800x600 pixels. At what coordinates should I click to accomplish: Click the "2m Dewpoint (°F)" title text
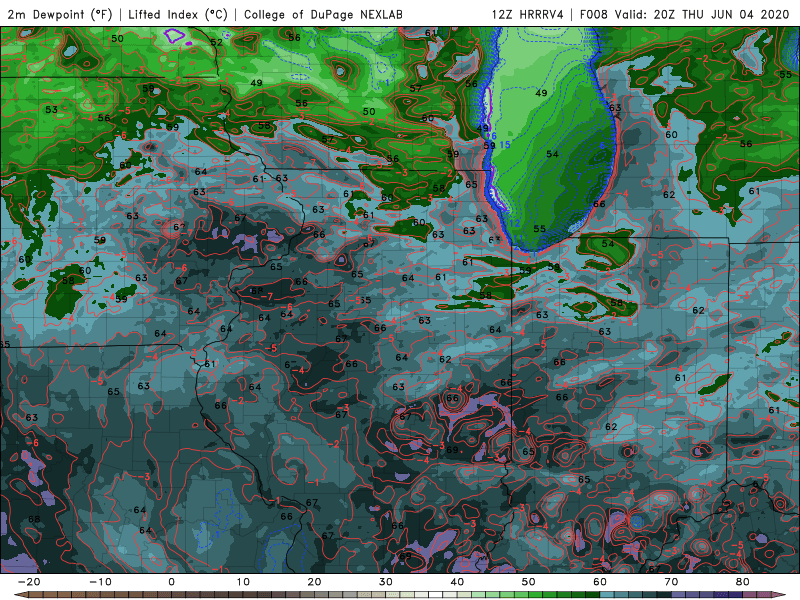click(x=60, y=15)
